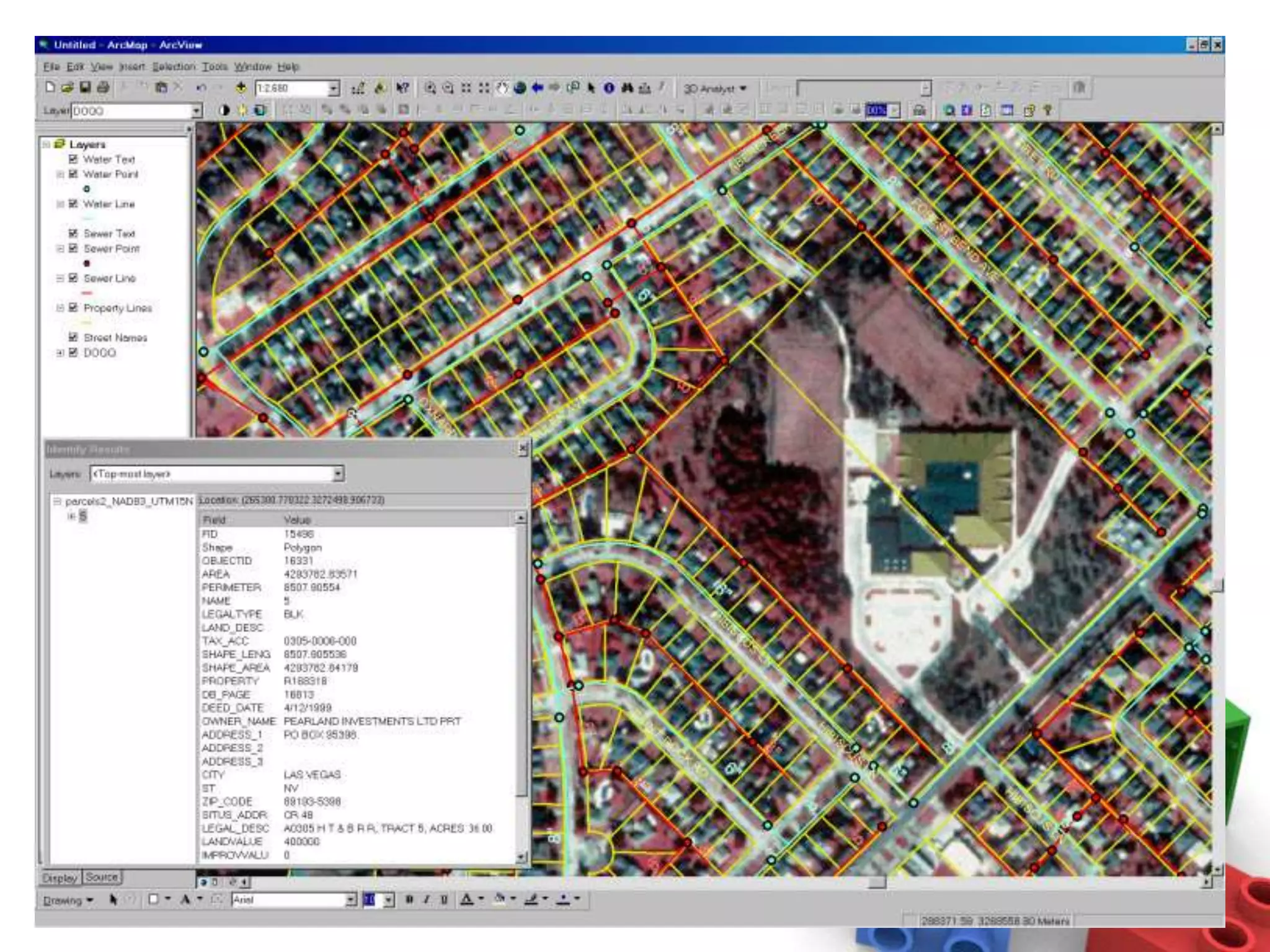Click the Zoom In tool
1270x952 pixels.
(430, 88)
